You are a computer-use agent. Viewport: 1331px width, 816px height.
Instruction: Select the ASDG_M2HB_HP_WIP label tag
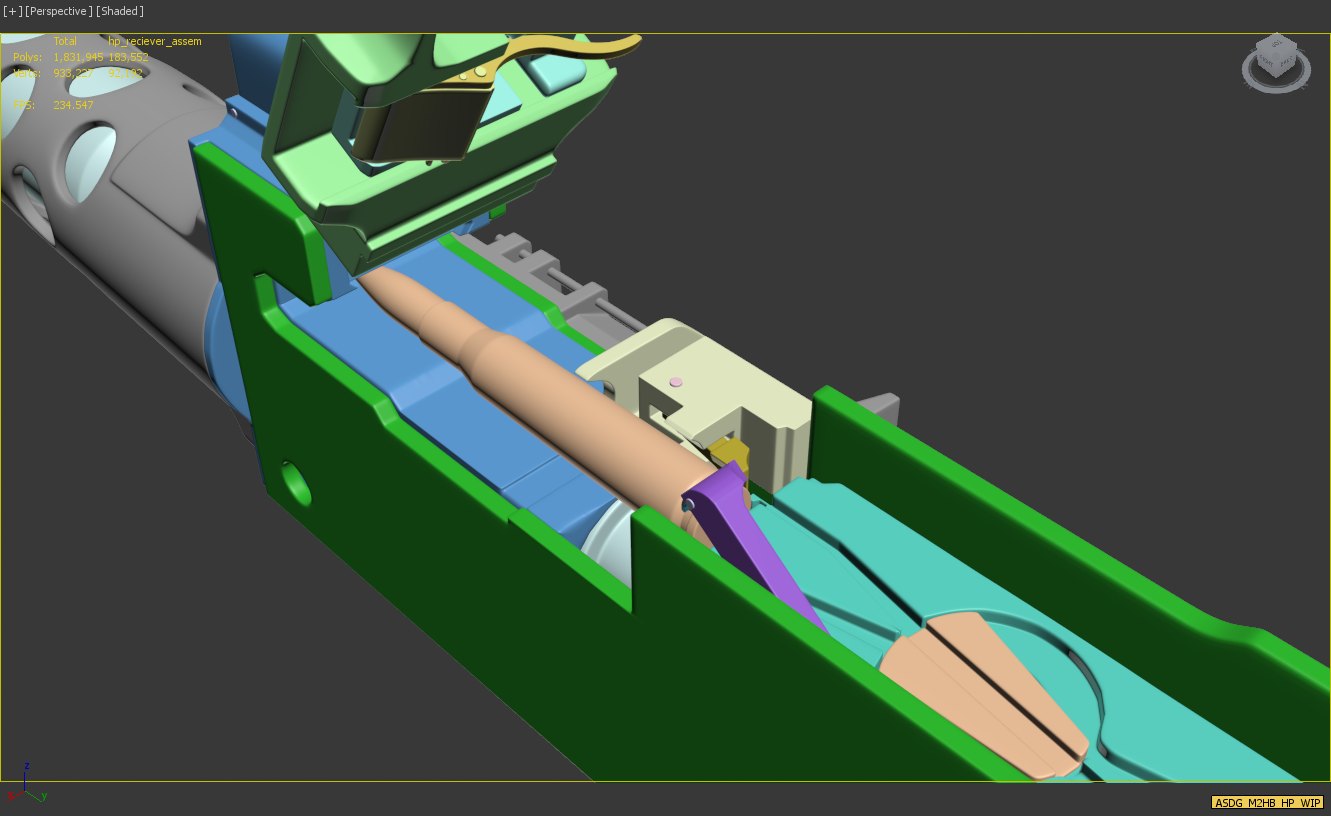pyautogui.click(x=1267, y=802)
